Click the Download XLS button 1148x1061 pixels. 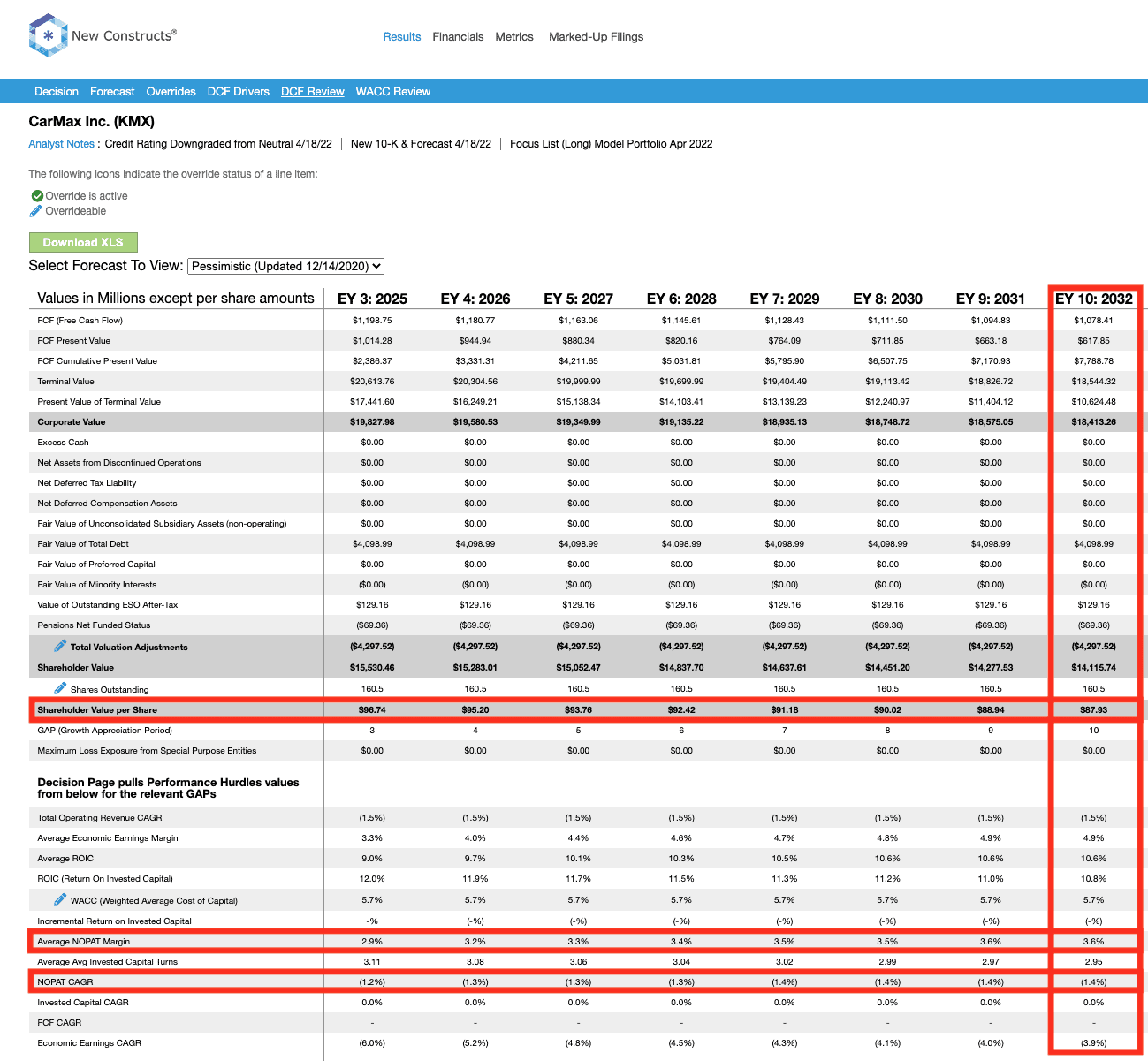tap(83, 242)
